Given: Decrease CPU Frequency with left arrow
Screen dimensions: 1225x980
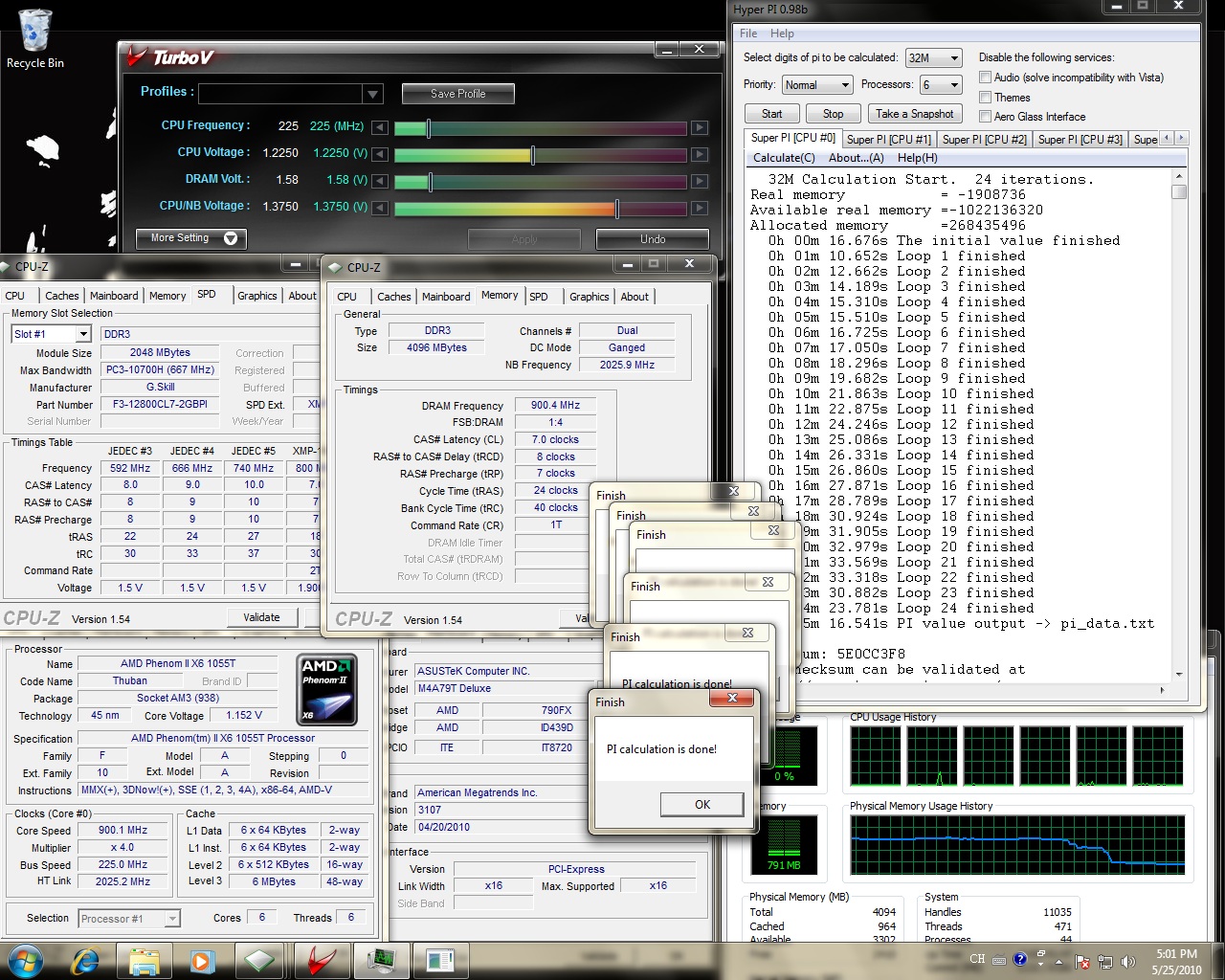Looking at the screenshot, I should (x=380, y=127).
